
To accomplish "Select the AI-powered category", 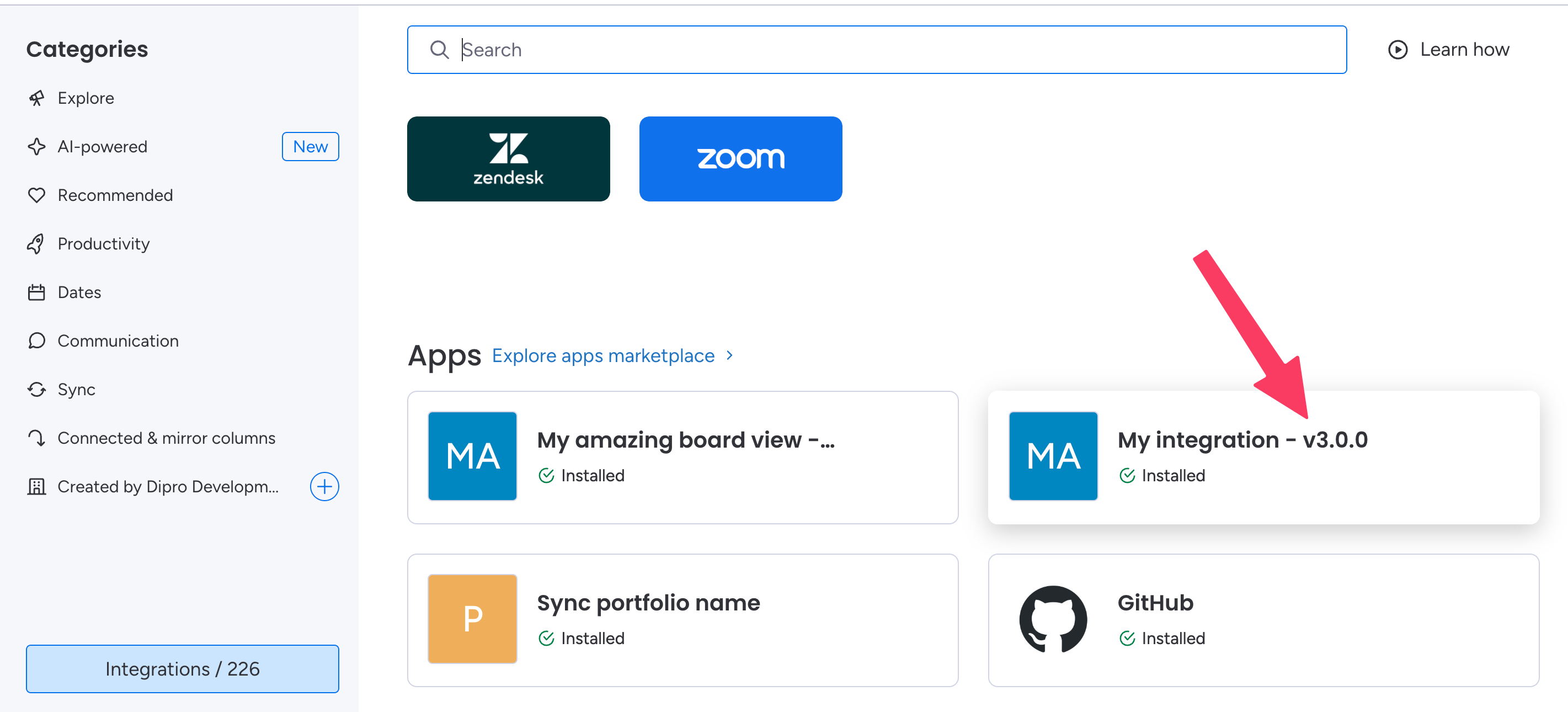I will 102,147.
